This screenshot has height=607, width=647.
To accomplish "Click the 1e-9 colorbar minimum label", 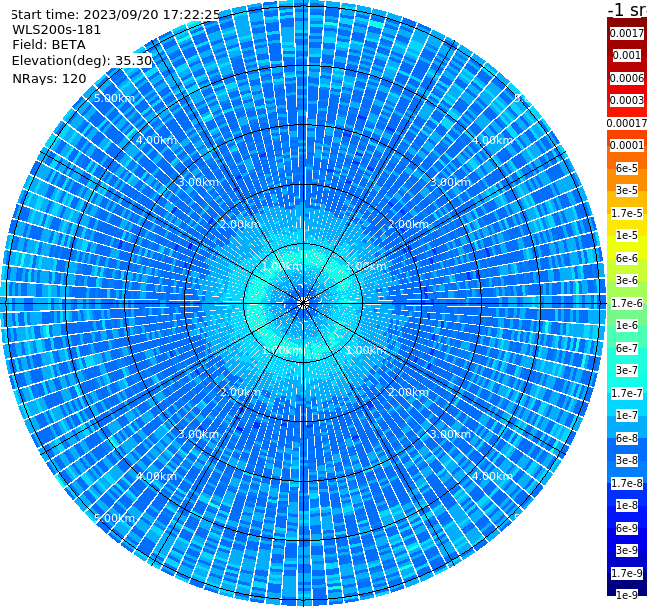I will (x=627, y=595).
